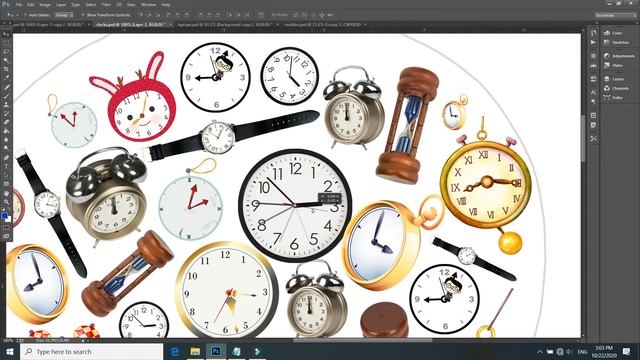Select the Hand tool
Screen dimensions: 640x360
[x=6, y=193]
